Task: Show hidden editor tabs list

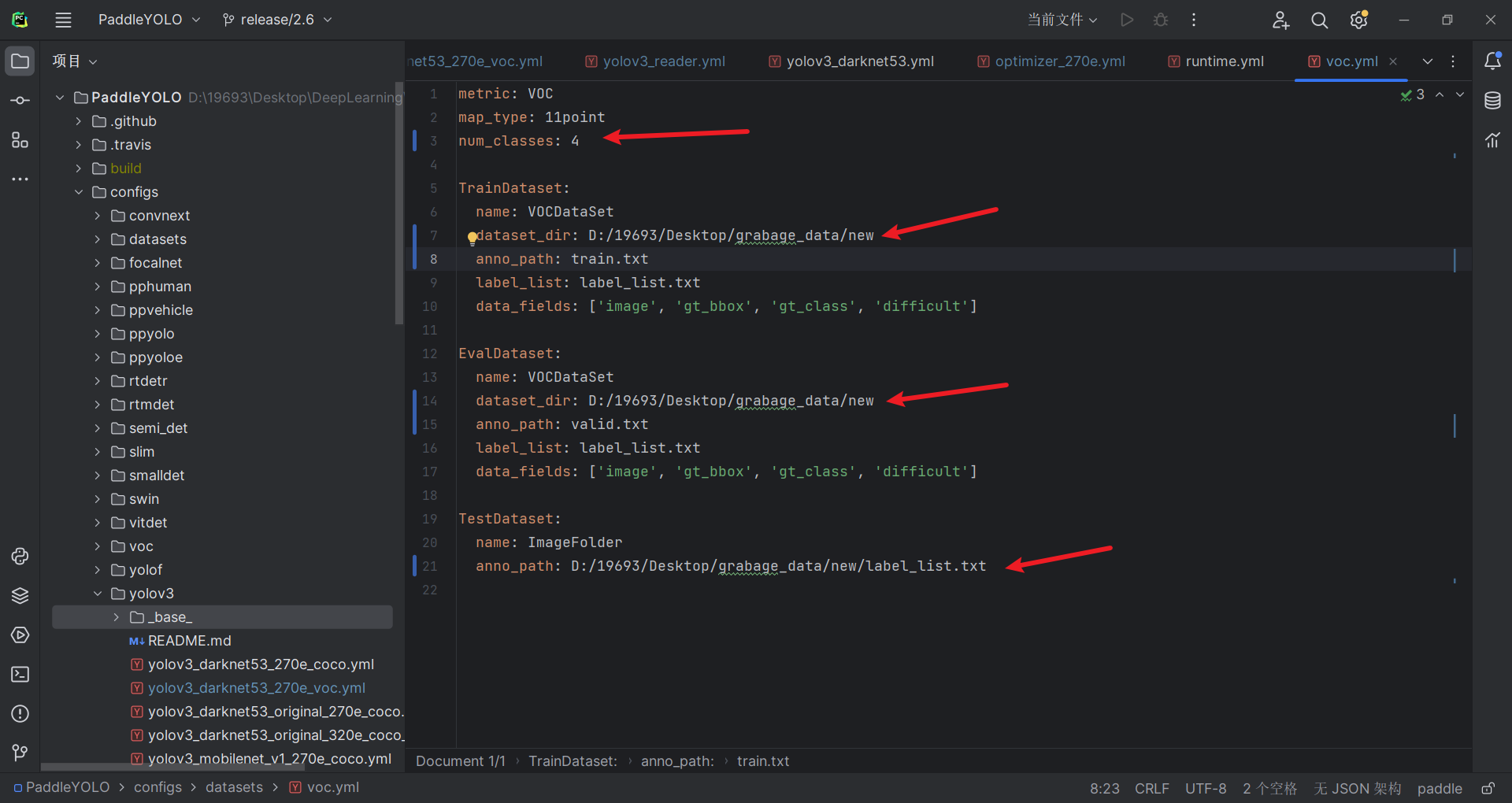Action: pyautogui.click(x=1428, y=61)
